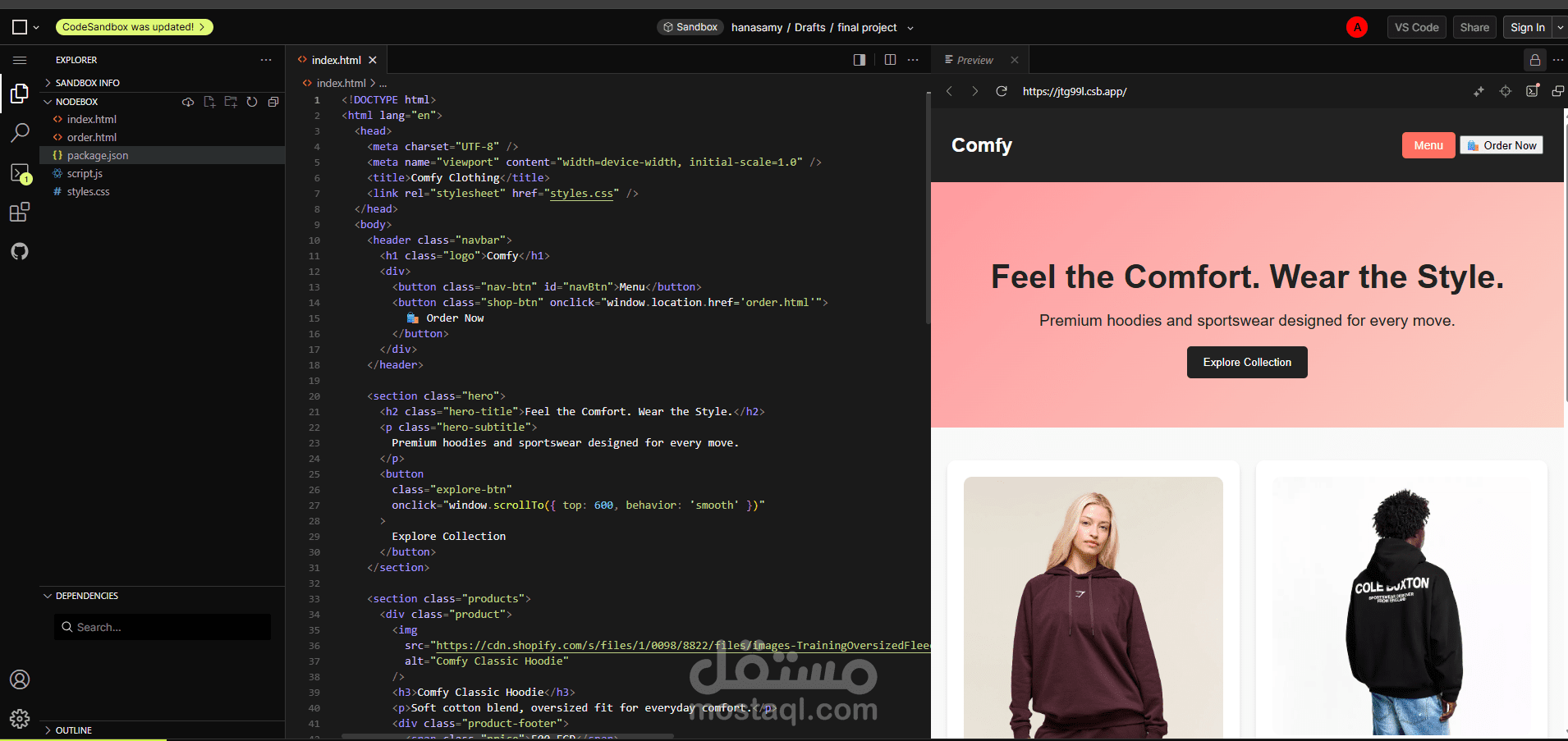Select the index.html editor tab
Screen dimensions: 1568x741
(337, 59)
